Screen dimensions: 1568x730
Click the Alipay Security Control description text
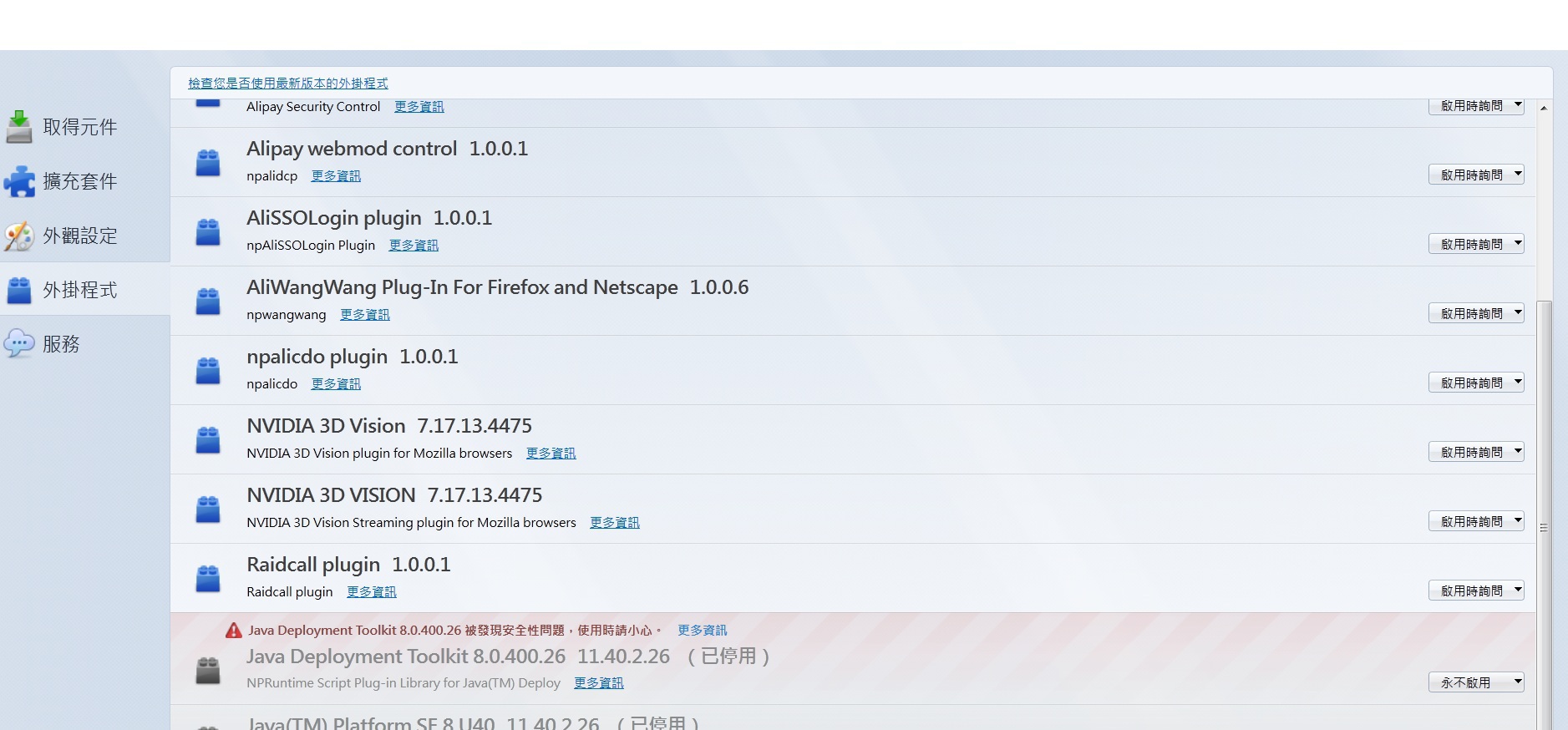click(x=313, y=107)
